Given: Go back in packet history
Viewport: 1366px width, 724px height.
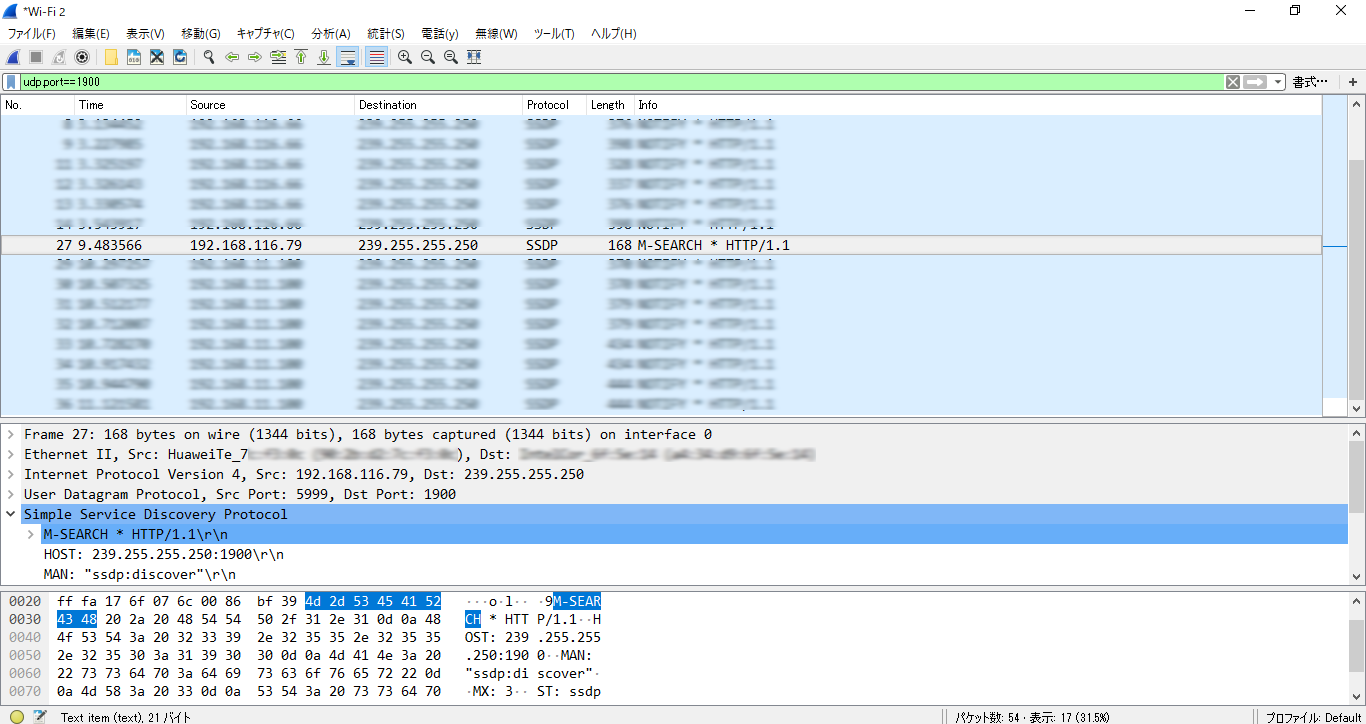Looking at the screenshot, I should [232, 57].
